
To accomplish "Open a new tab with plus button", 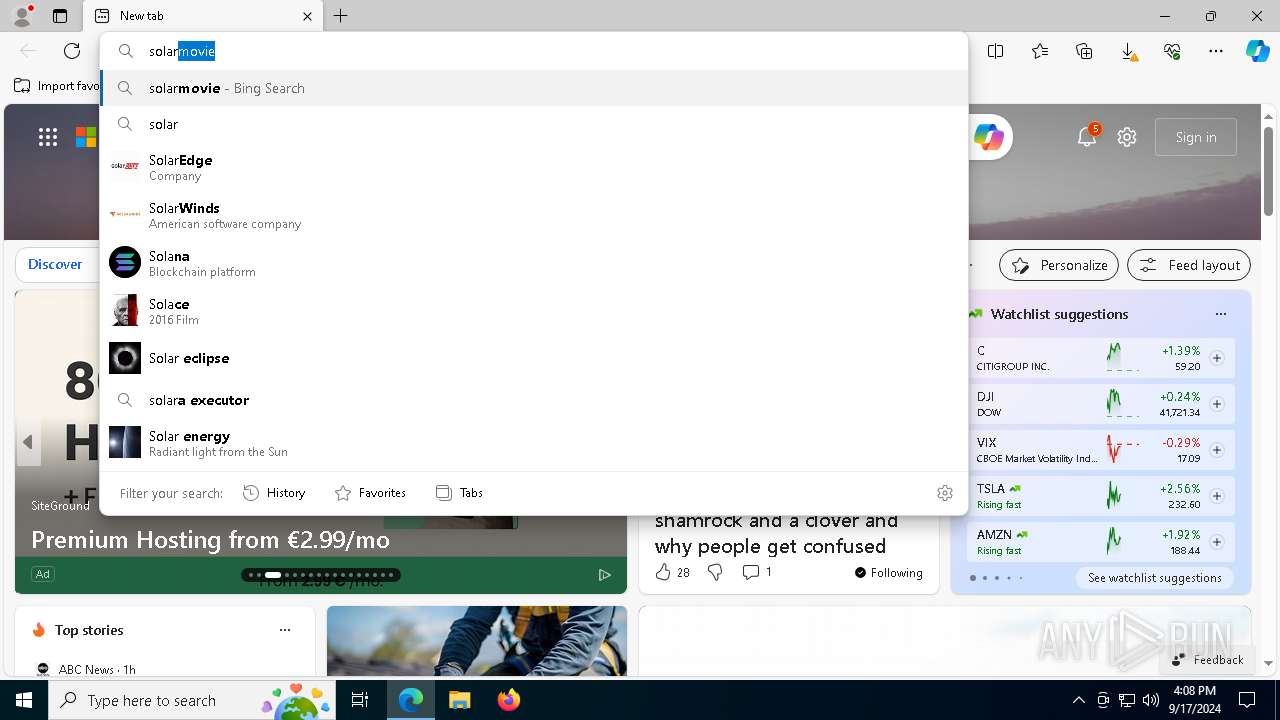I will [341, 16].
